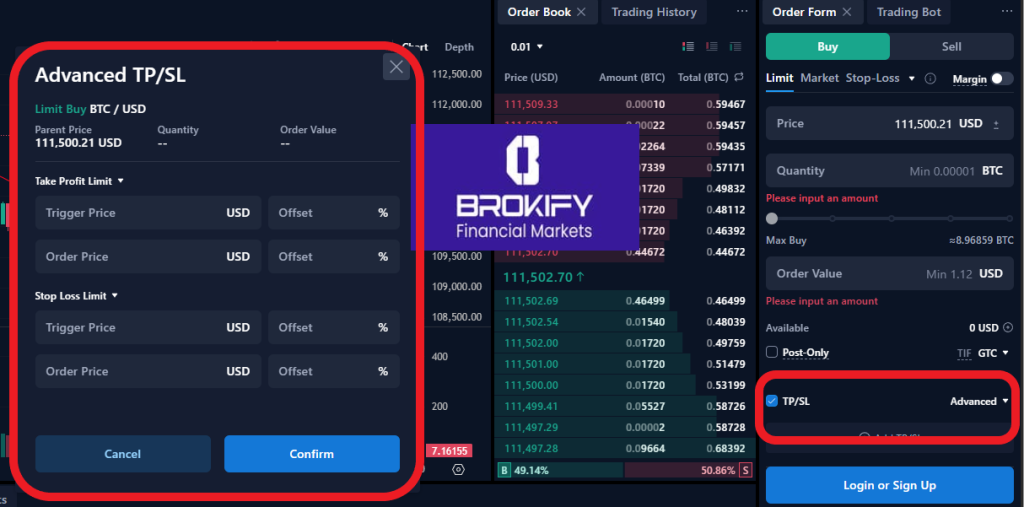Enable the Post-Only checkbox
This screenshot has width=1024, height=507.
pos(772,352)
